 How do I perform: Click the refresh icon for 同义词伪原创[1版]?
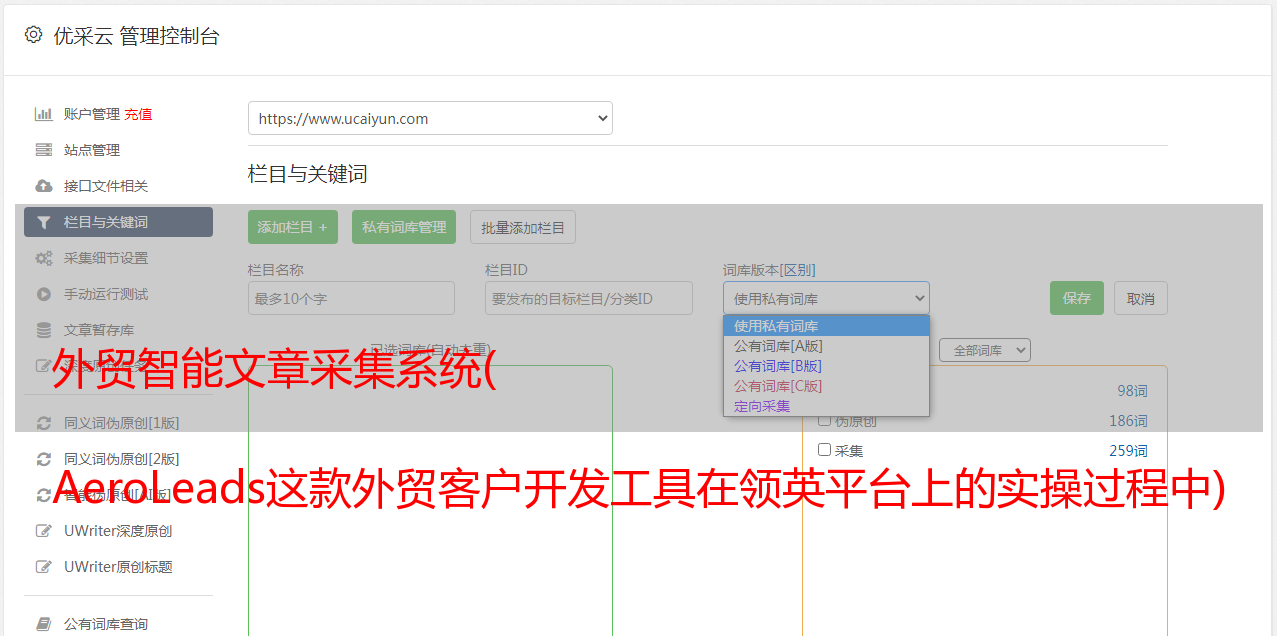pyautogui.click(x=43, y=423)
